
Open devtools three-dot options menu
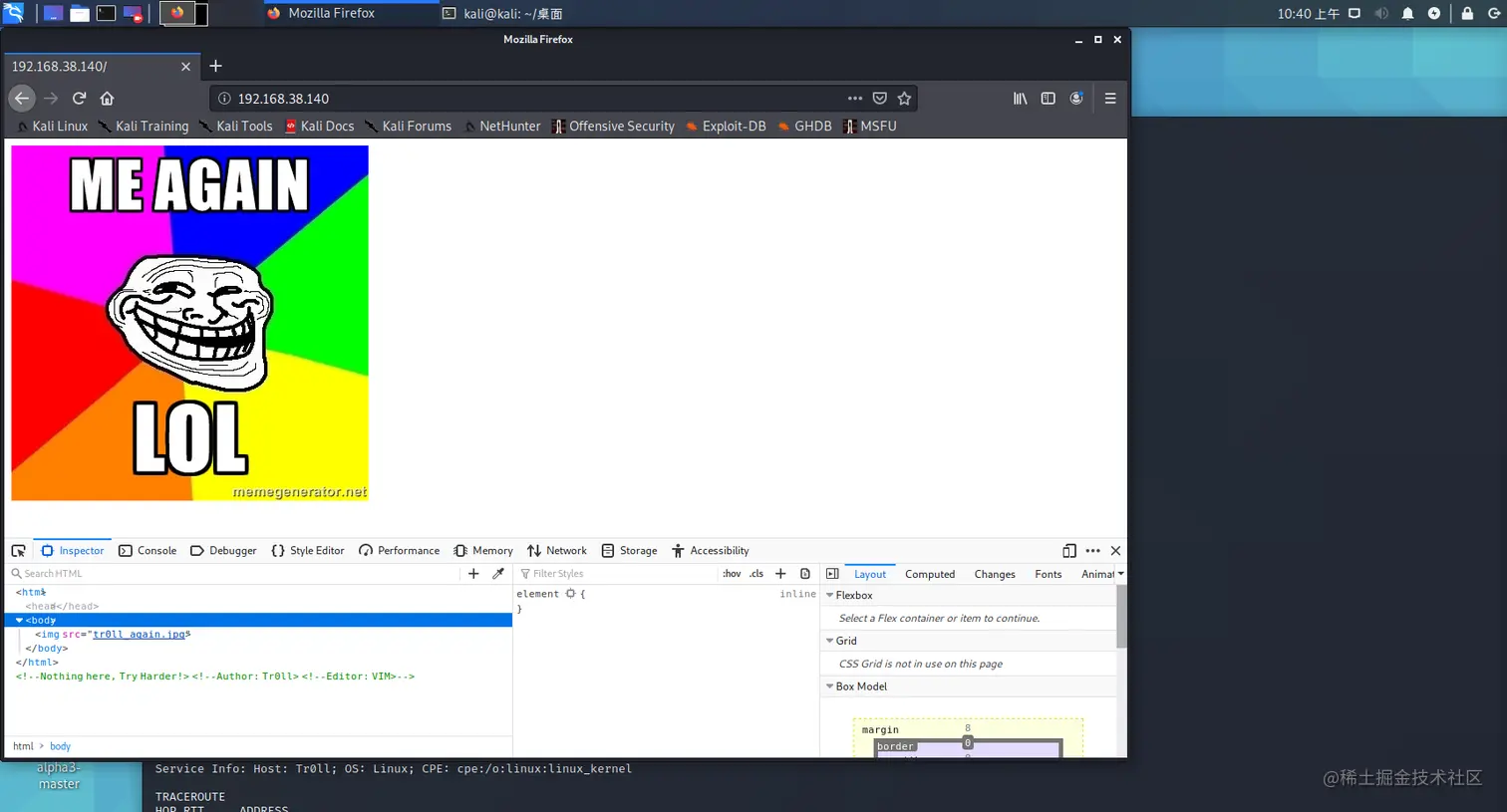(1092, 550)
